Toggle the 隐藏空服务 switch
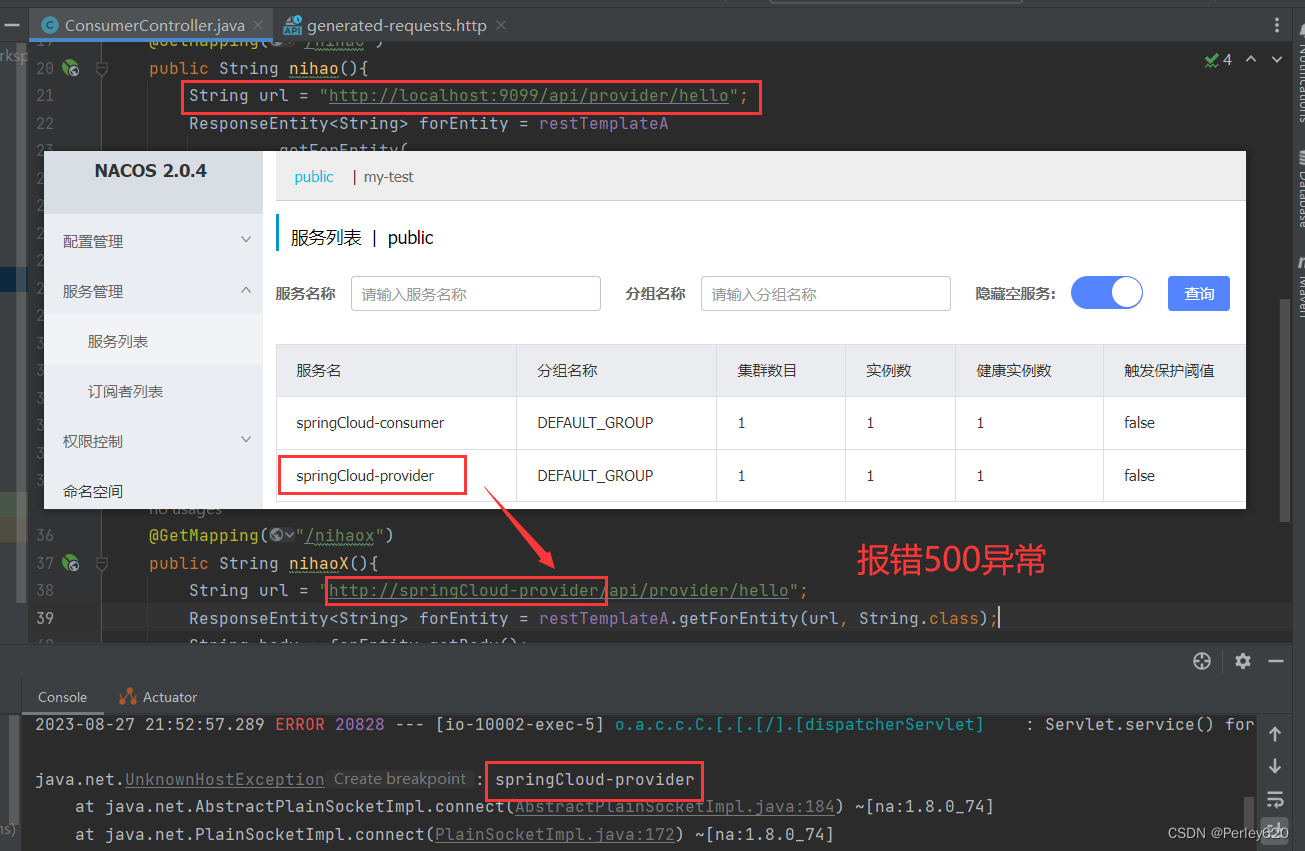The image size is (1305, 851). pyautogui.click(x=1107, y=293)
